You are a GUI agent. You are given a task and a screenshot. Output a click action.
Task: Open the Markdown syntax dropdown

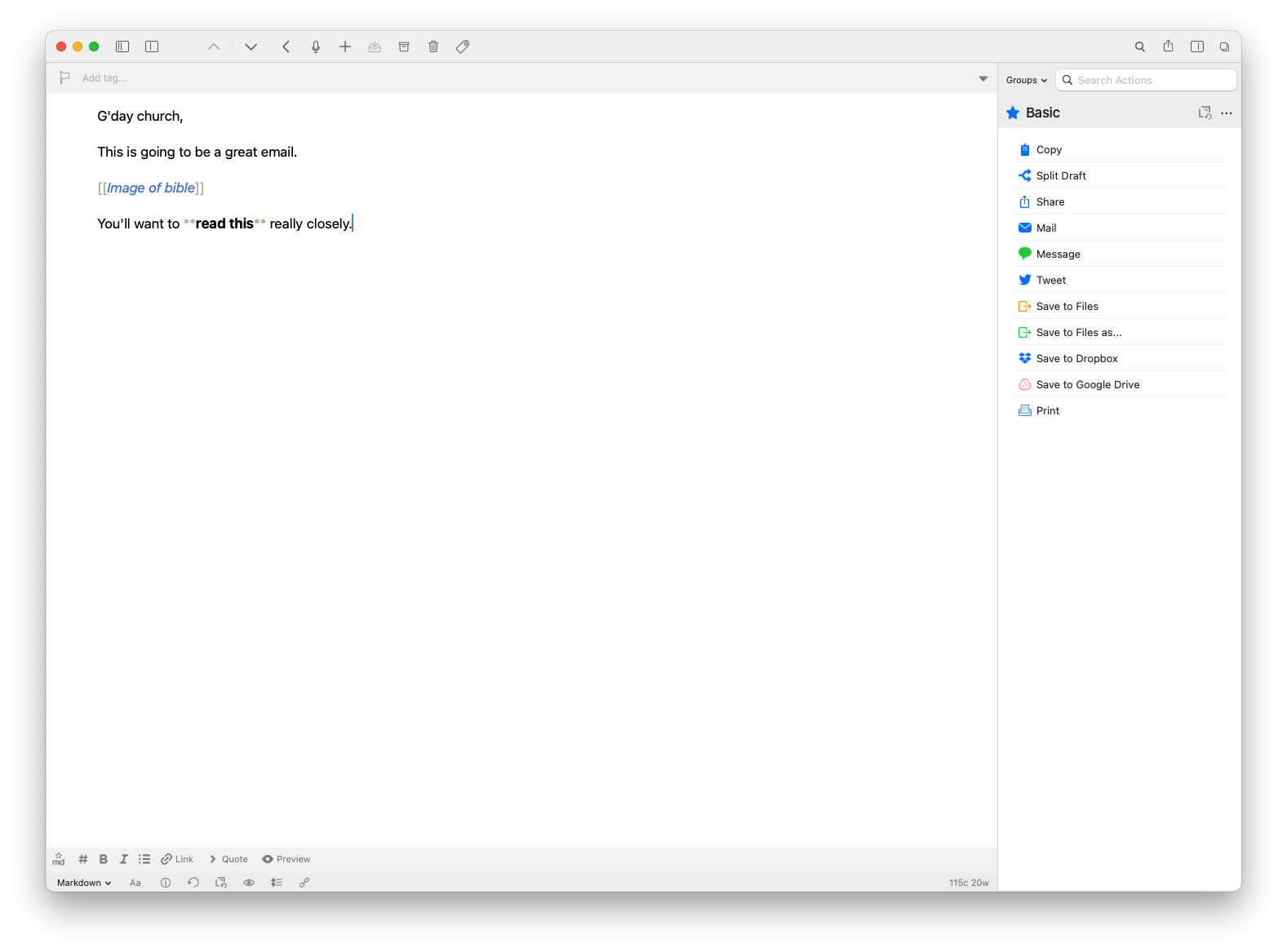pyautogui.click(x=84, y=883)
